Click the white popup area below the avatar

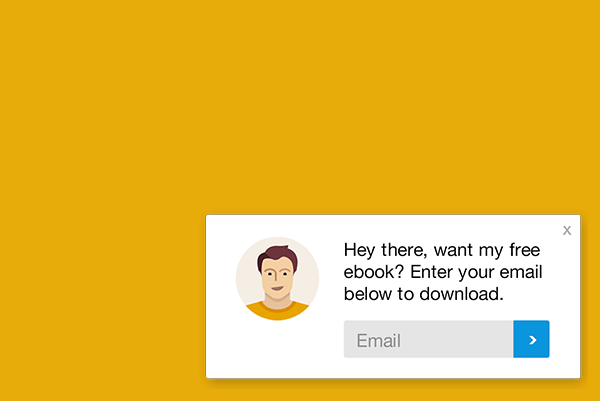277,350
